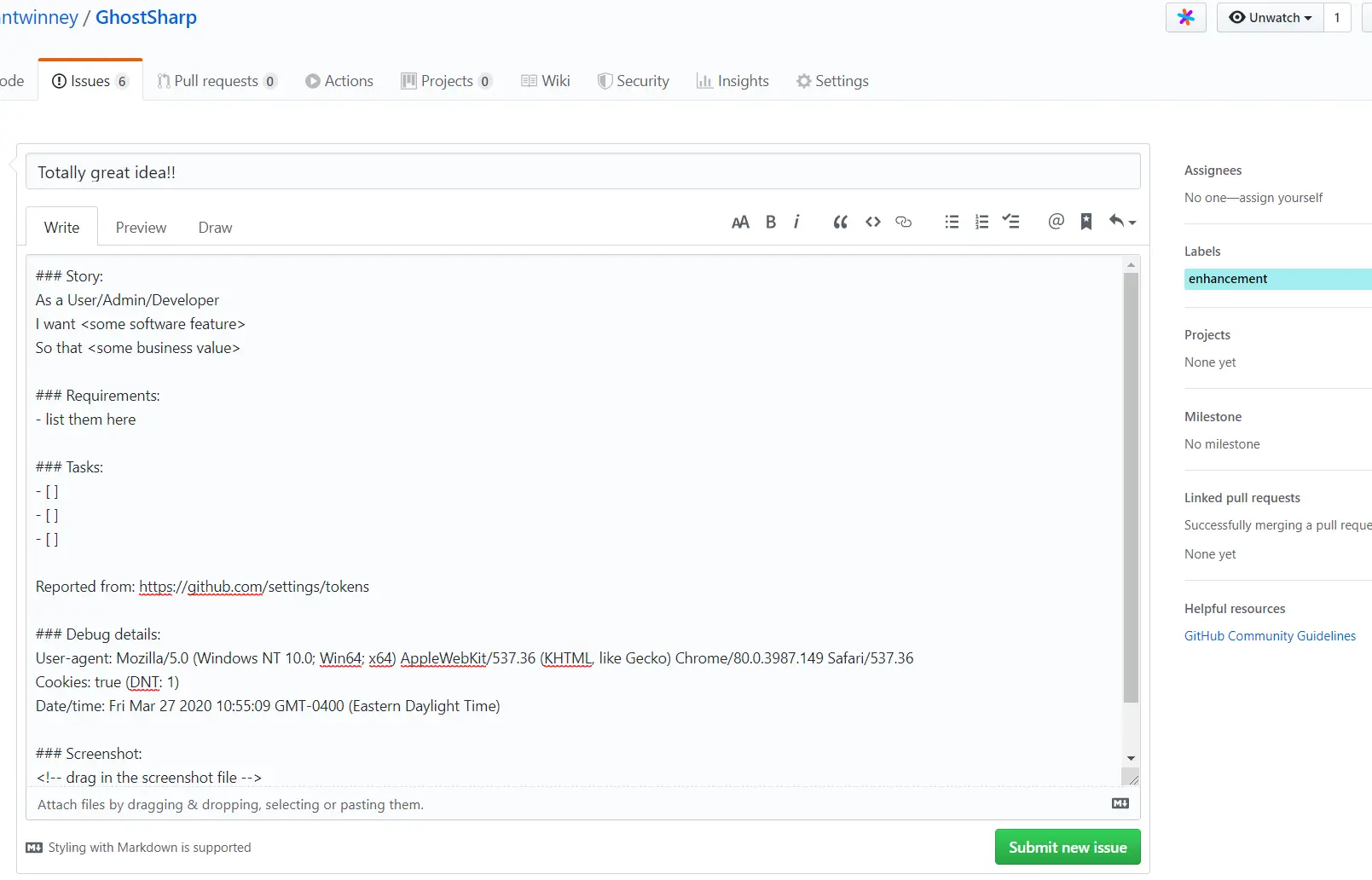Click the attach files drop area text
Viewport: 1372px width, 880px height.
(x=230, y=804)
